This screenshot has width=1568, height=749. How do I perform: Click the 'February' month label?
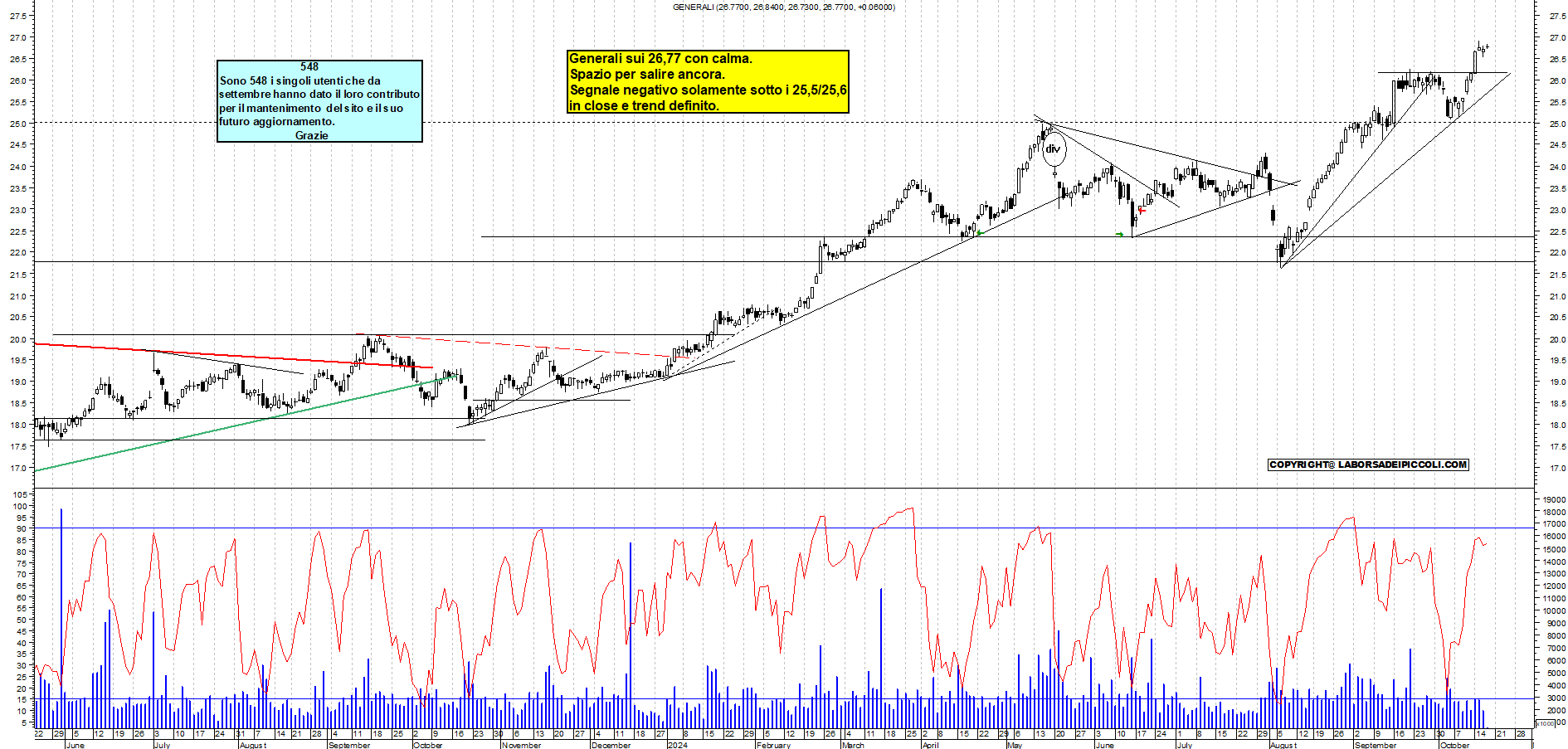[773, 745]
